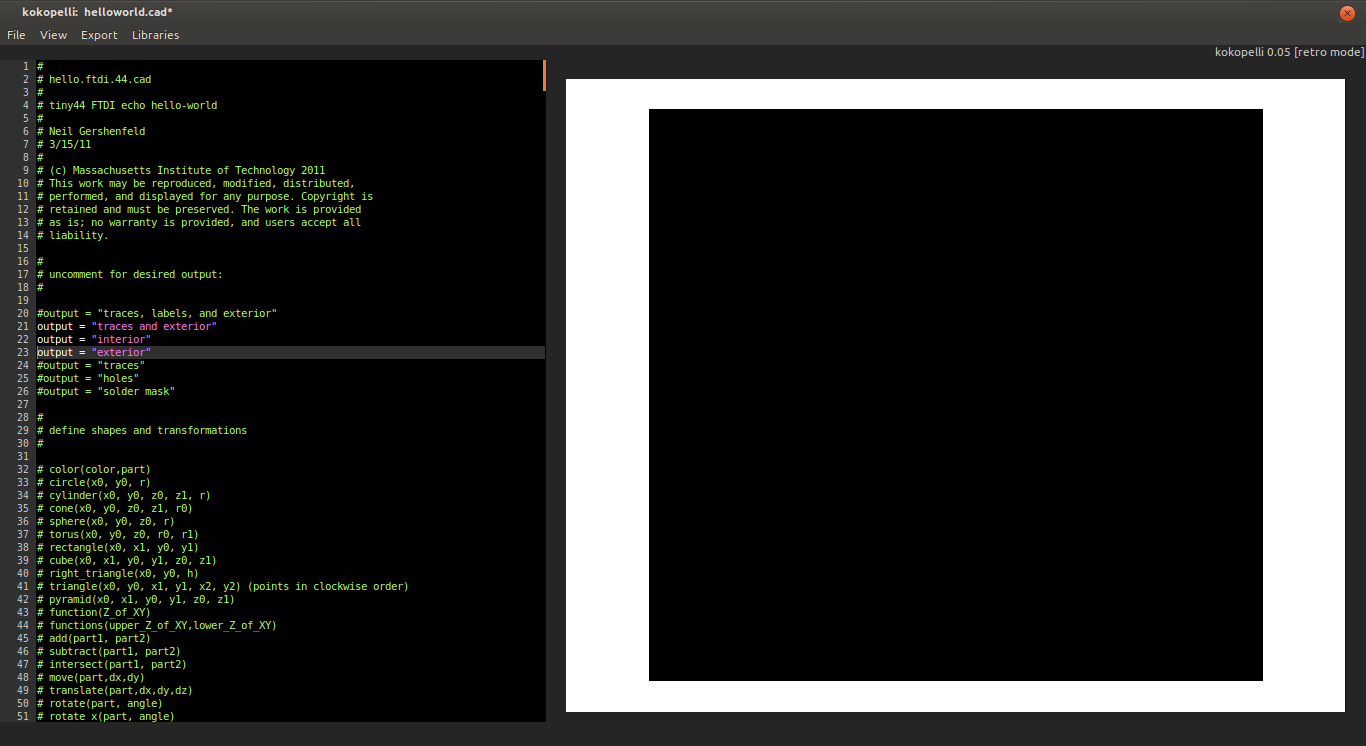Open the Libraries menu
Viewport: 1366px width, 746px height.
pyautogui.click(x=156, y=35)
